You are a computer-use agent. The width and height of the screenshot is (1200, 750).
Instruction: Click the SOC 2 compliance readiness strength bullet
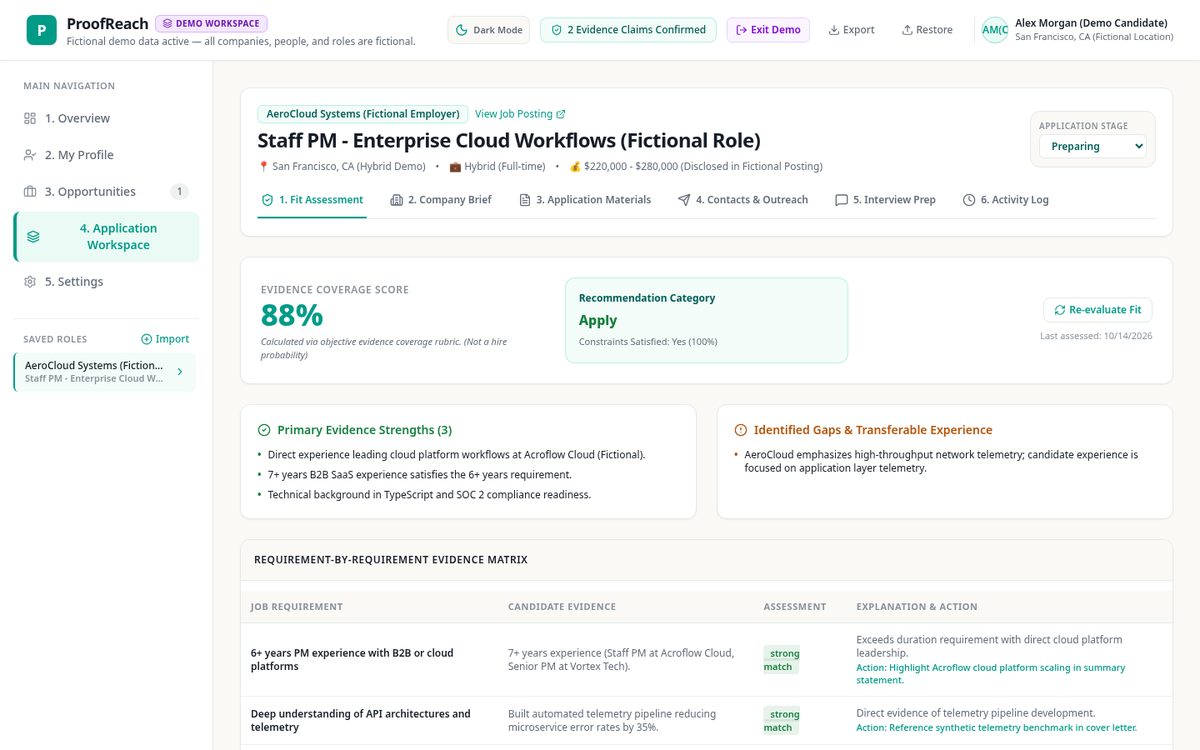click(x=429, y=495)
